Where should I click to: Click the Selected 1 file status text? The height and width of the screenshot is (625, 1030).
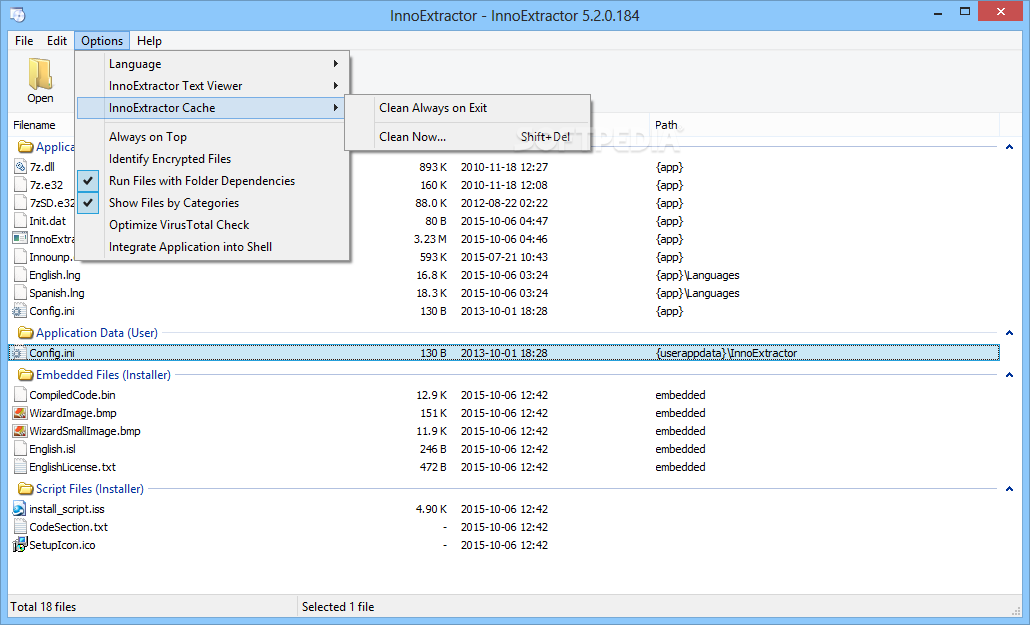tap(338, 607)
